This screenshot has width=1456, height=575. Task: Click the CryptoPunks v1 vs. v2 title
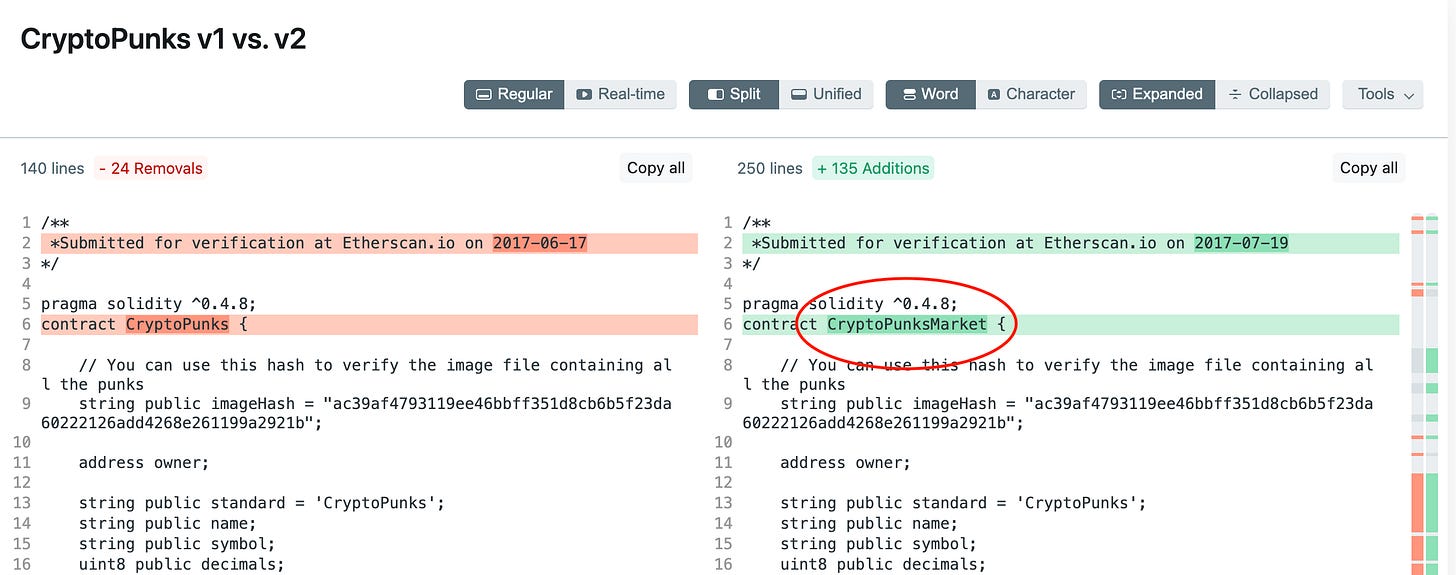[x=163, y=39]
